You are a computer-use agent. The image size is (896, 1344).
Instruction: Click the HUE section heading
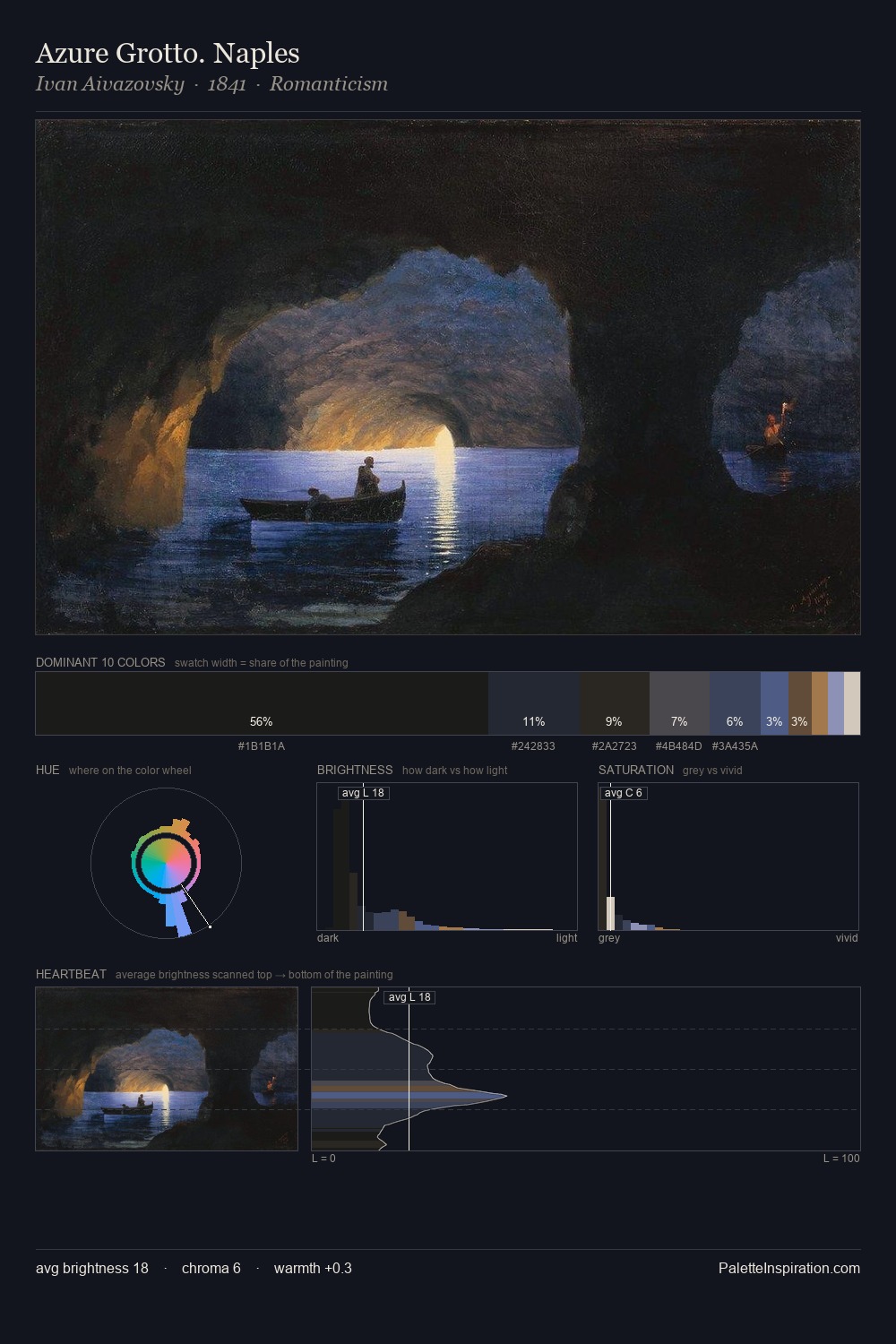tap(47, 770)
